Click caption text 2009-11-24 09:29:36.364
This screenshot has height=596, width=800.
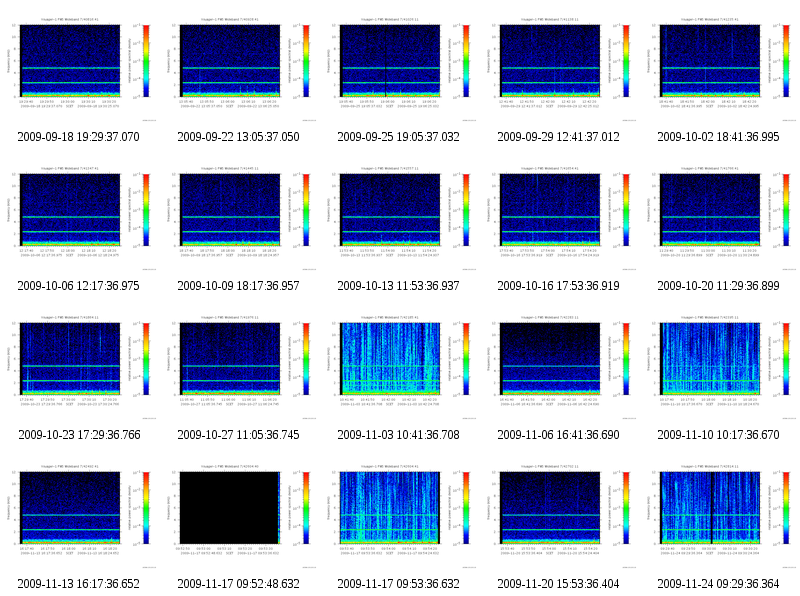[x=718, y=584]
